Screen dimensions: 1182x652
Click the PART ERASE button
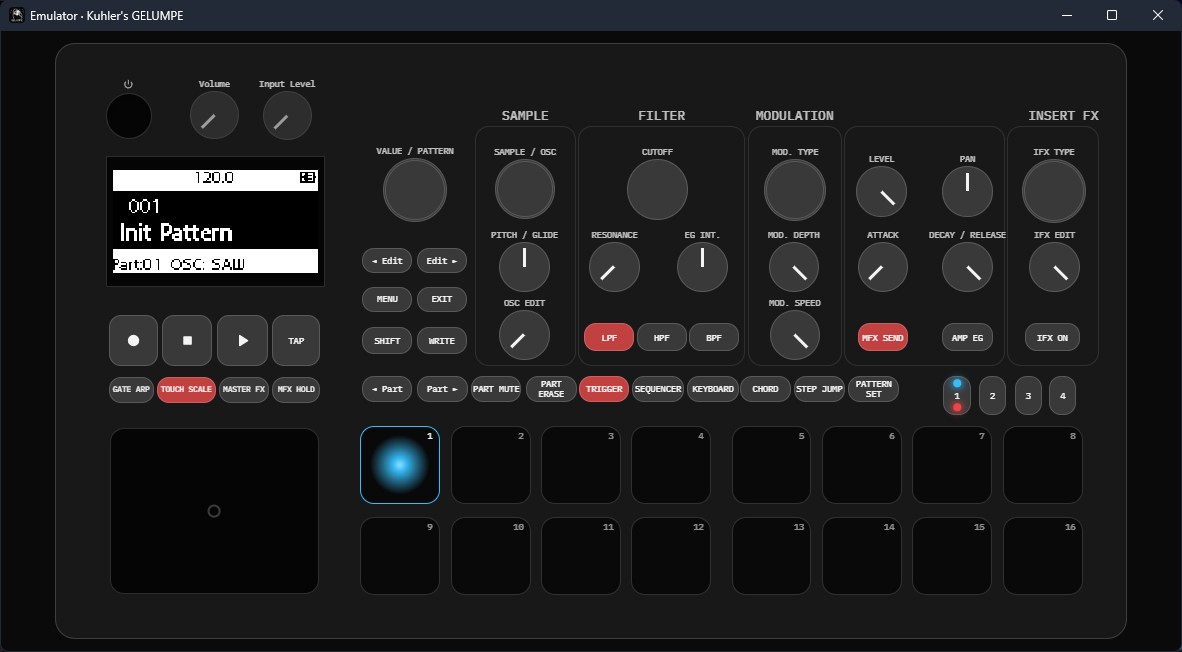click(551, 389)
